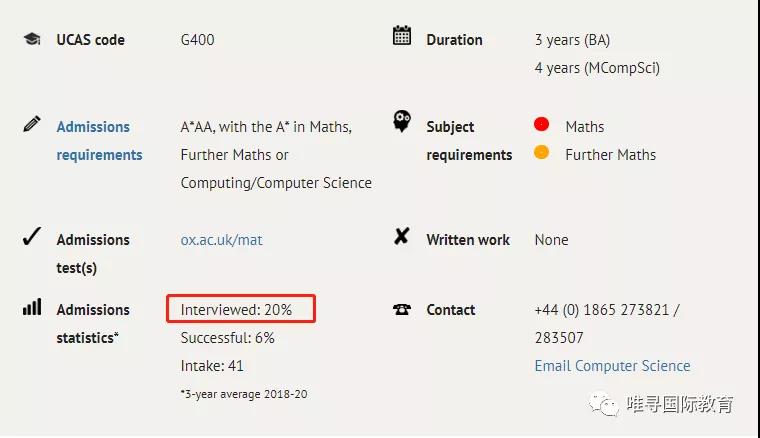Click the orange dot beside Further Maths

(x=541, y=152)
